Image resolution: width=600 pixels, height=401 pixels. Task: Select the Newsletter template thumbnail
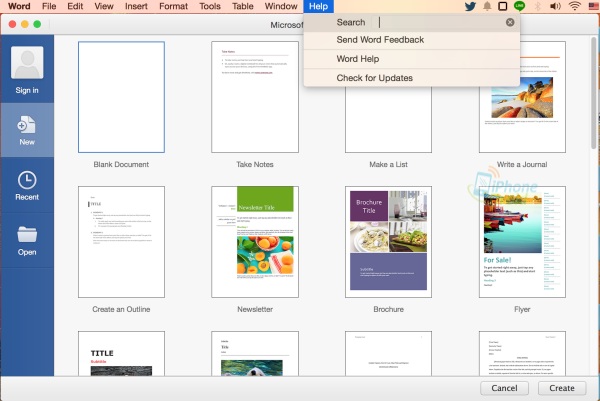(255, 242)
